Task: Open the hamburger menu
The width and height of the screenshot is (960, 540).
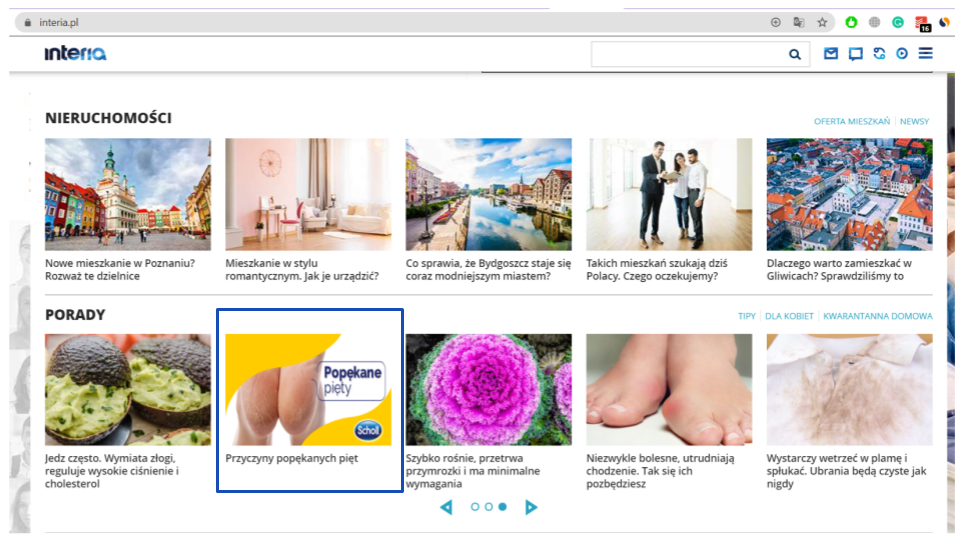Action: pos(926,53)
